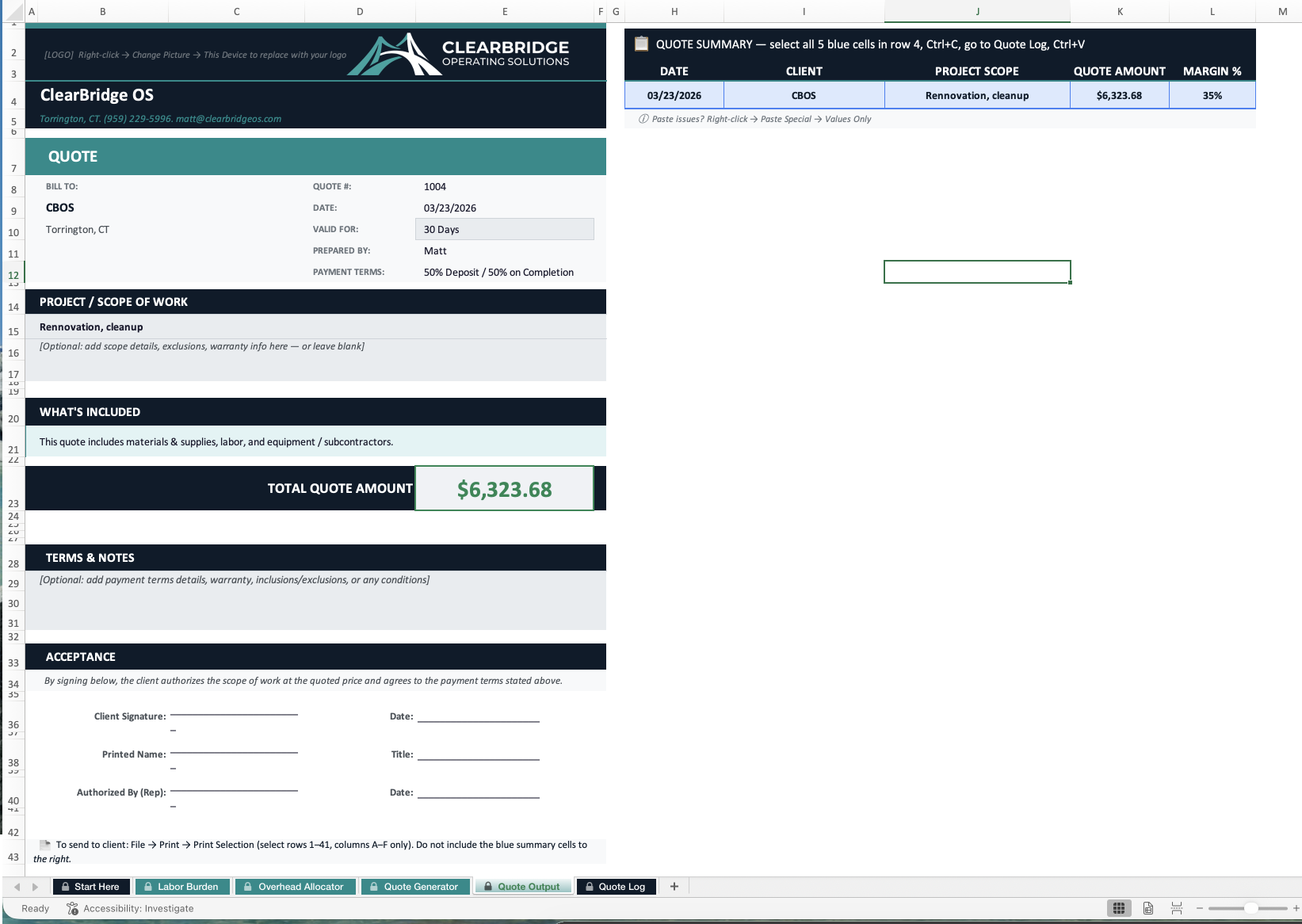The image size is (1302, 924).
Task: Select the blue date cell 03/23/2026
Action: point(674,95)
